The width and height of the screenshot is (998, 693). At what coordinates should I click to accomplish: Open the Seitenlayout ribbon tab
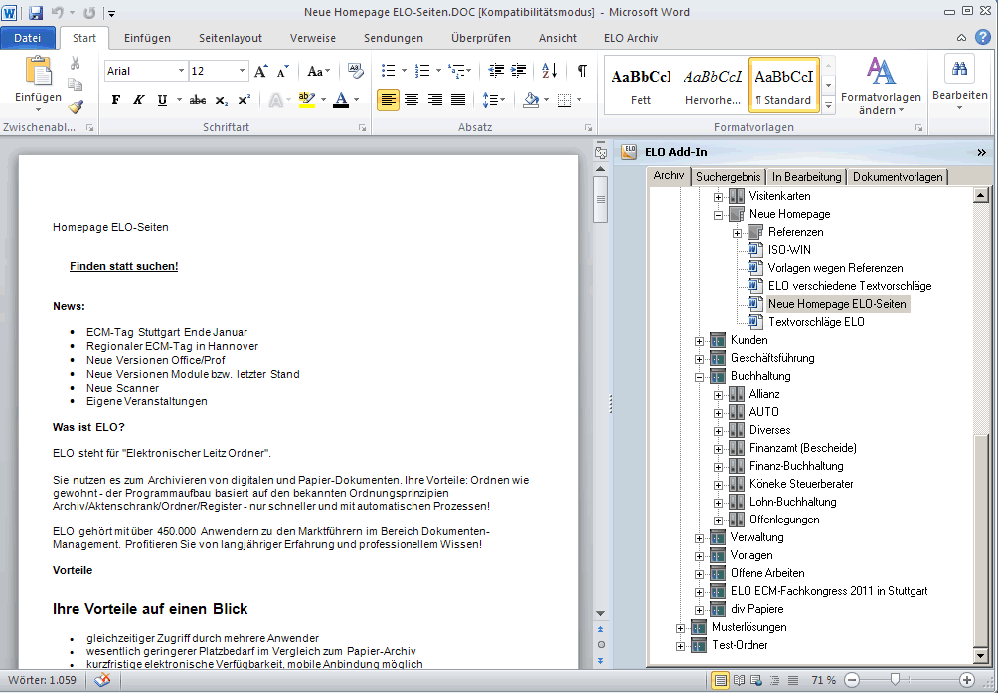(230, 38)
